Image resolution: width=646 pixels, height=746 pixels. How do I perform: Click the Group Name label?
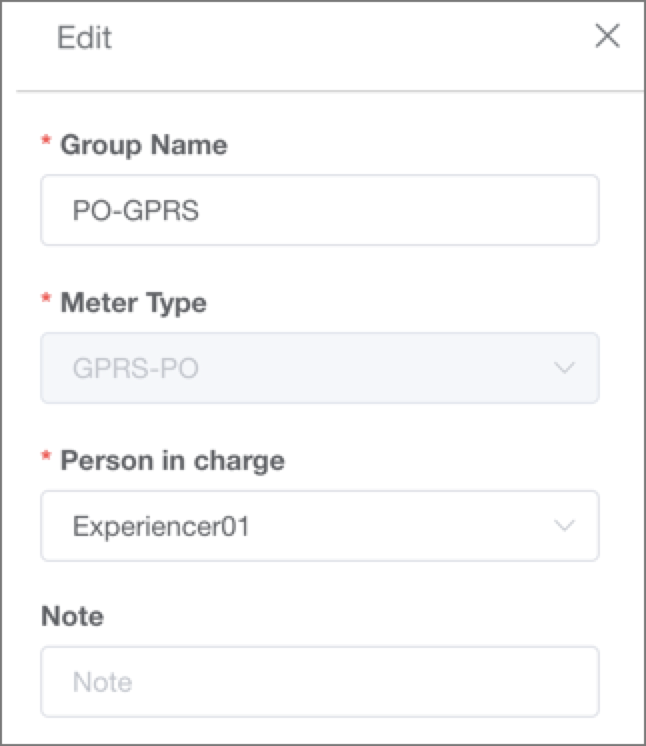144,145
